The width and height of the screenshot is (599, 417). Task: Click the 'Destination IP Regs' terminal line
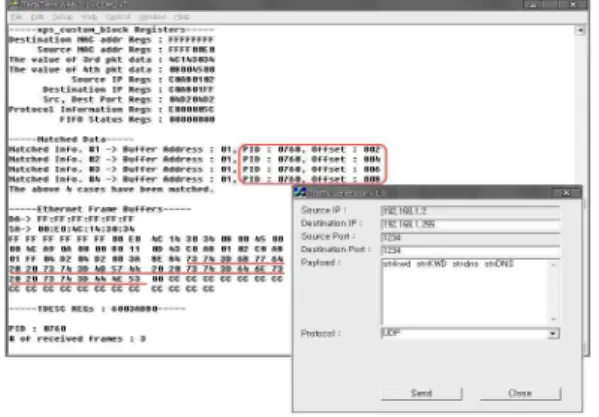[128, 89]
